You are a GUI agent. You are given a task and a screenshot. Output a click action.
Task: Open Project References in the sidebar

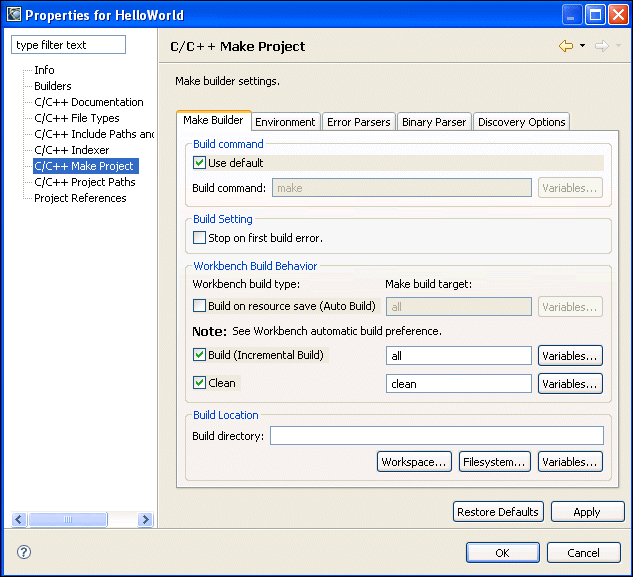click(x=80, y=198)
